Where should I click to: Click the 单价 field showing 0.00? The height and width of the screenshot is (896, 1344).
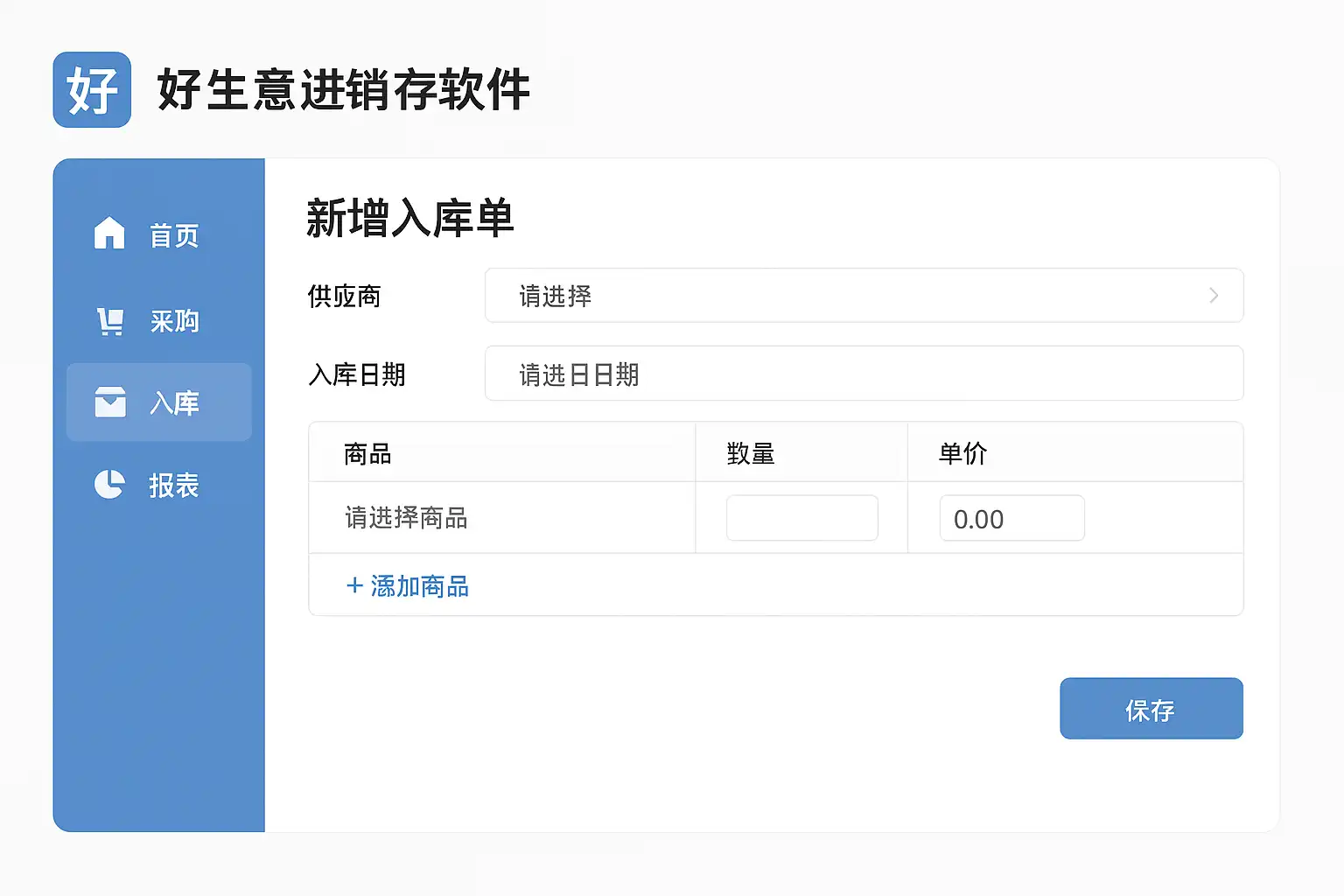pyautogui.click(x=1012, y=518)
